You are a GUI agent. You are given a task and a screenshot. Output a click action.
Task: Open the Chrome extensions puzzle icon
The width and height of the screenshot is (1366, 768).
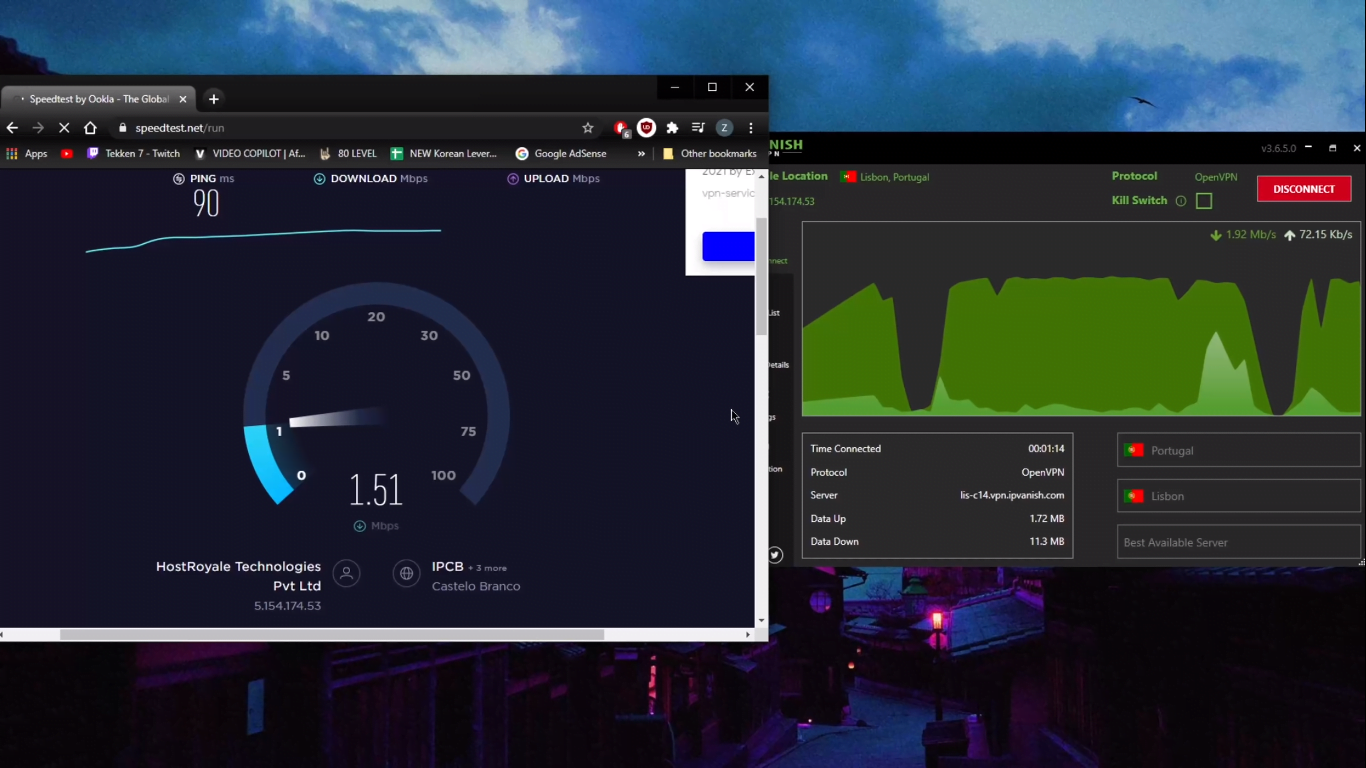672,128
